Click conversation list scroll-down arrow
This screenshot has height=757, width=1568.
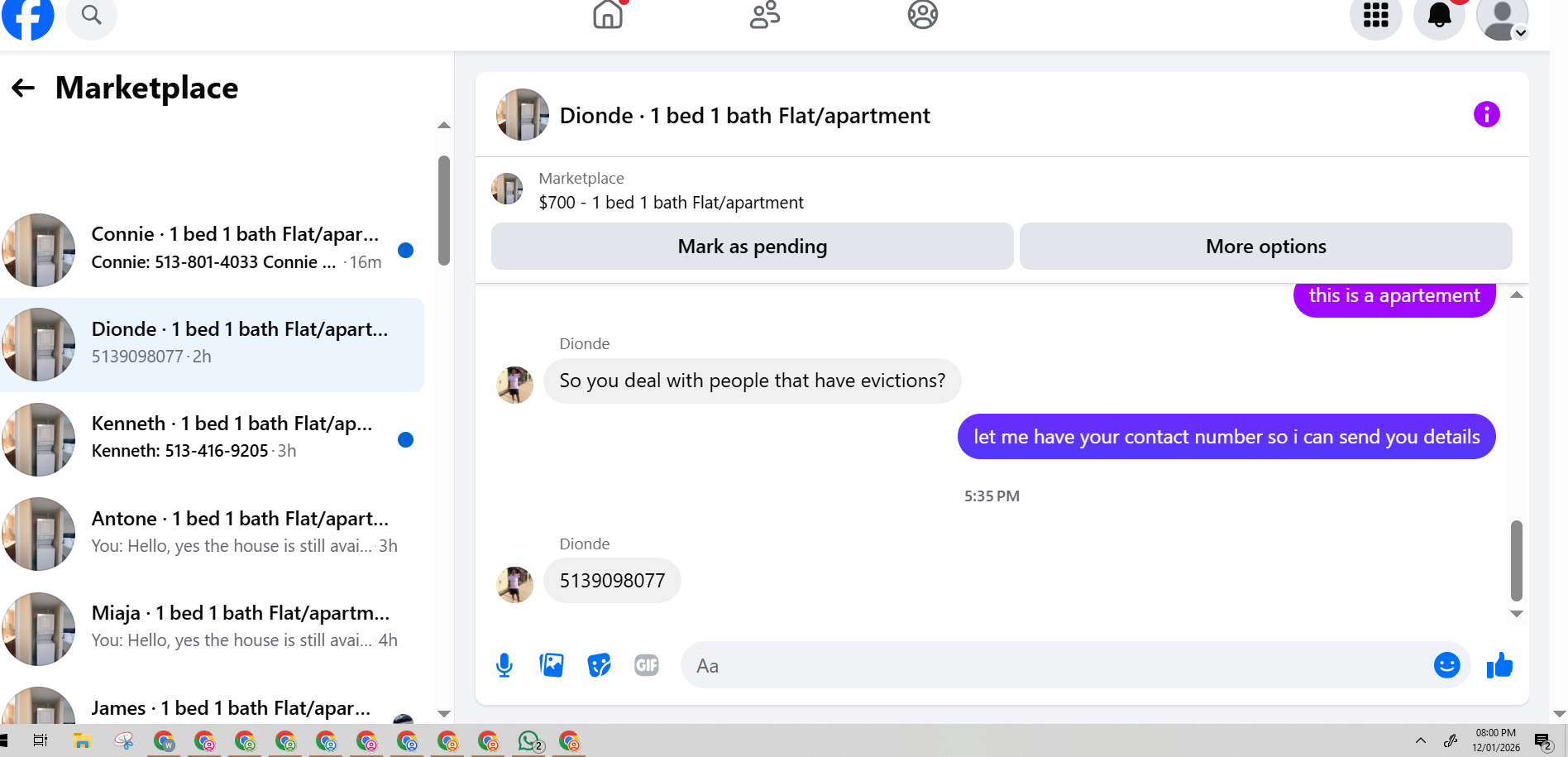(444, 713)
